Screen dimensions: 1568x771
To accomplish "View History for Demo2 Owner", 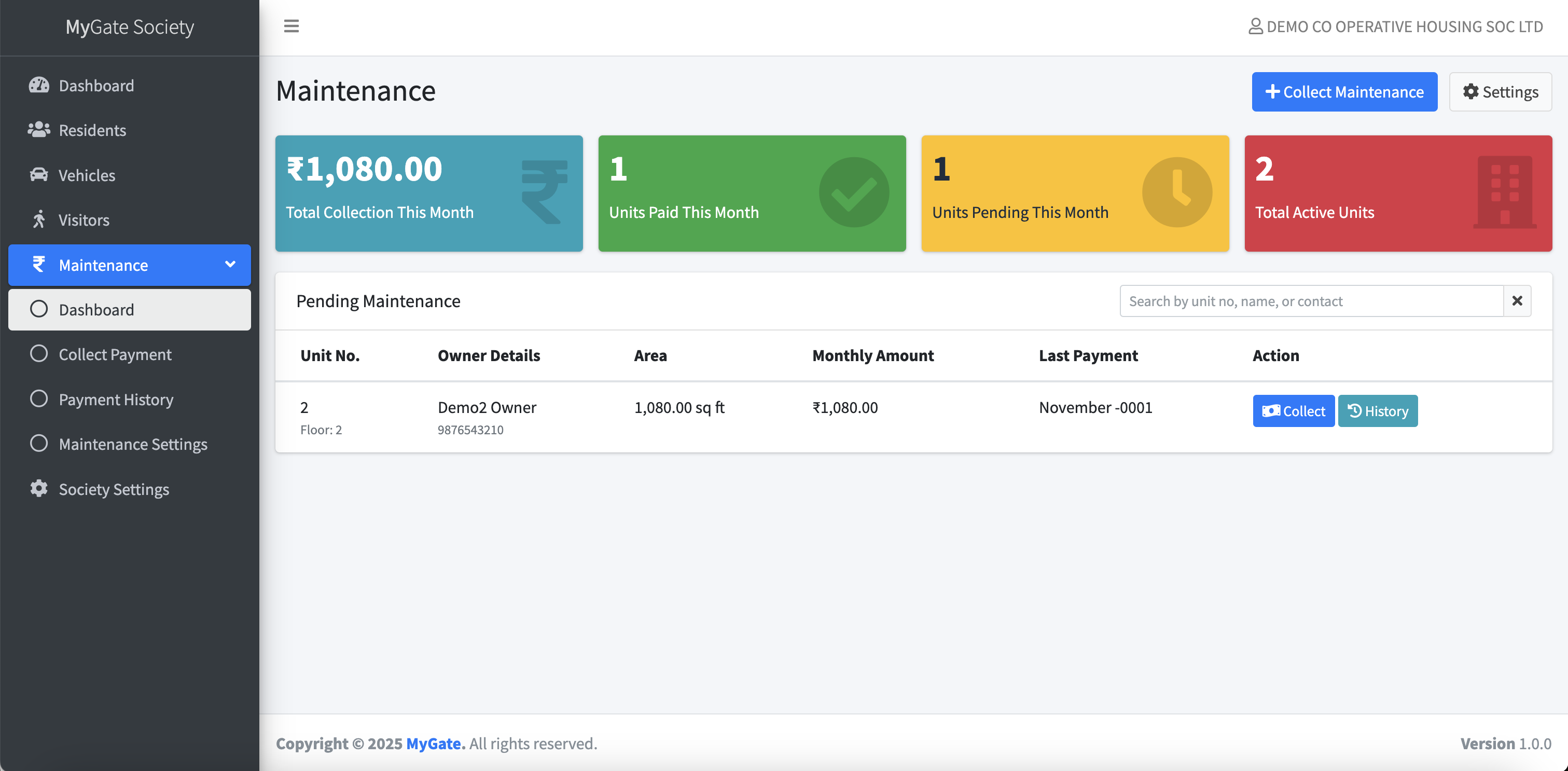I will (x=1378, y=411).
